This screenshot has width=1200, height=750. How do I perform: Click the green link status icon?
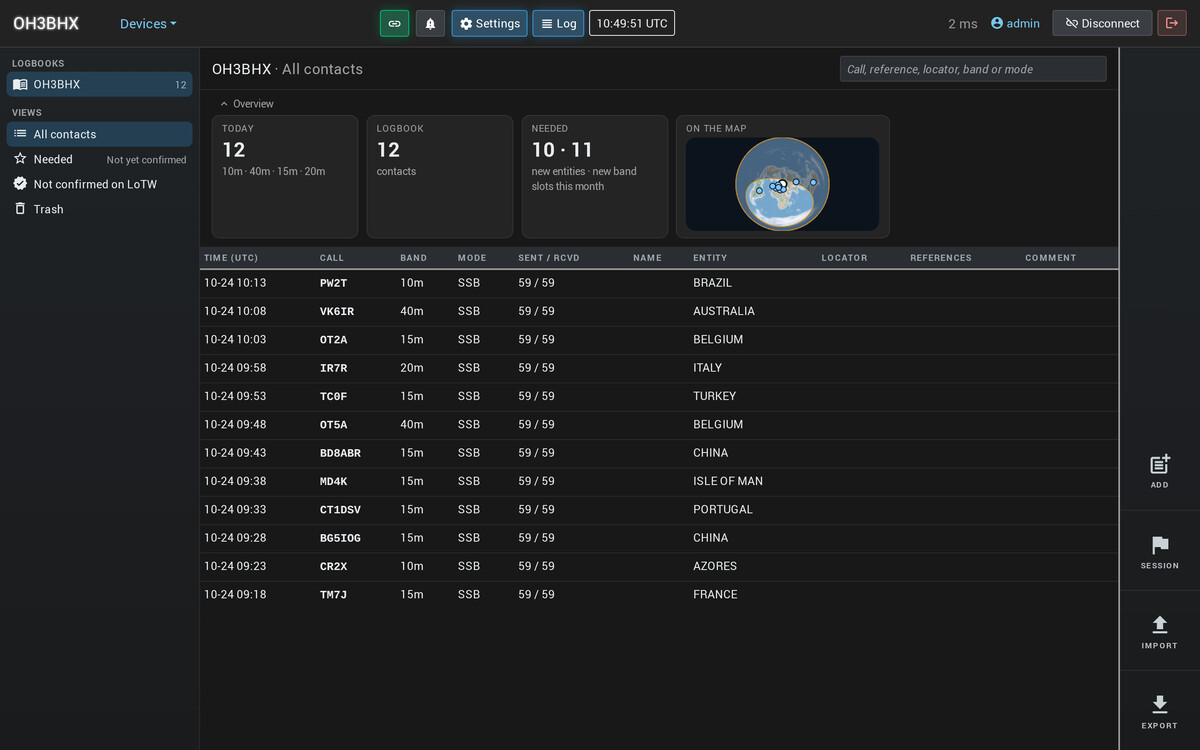click(394, 23)
